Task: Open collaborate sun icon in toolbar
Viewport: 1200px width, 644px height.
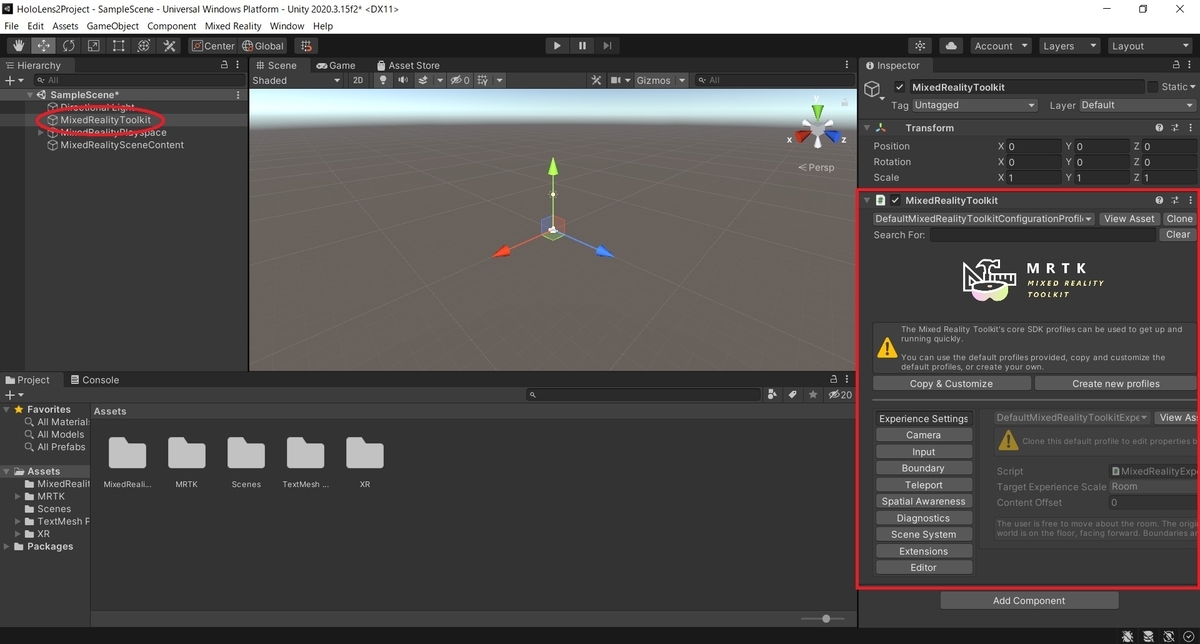Action: click(x=920, y=46)
